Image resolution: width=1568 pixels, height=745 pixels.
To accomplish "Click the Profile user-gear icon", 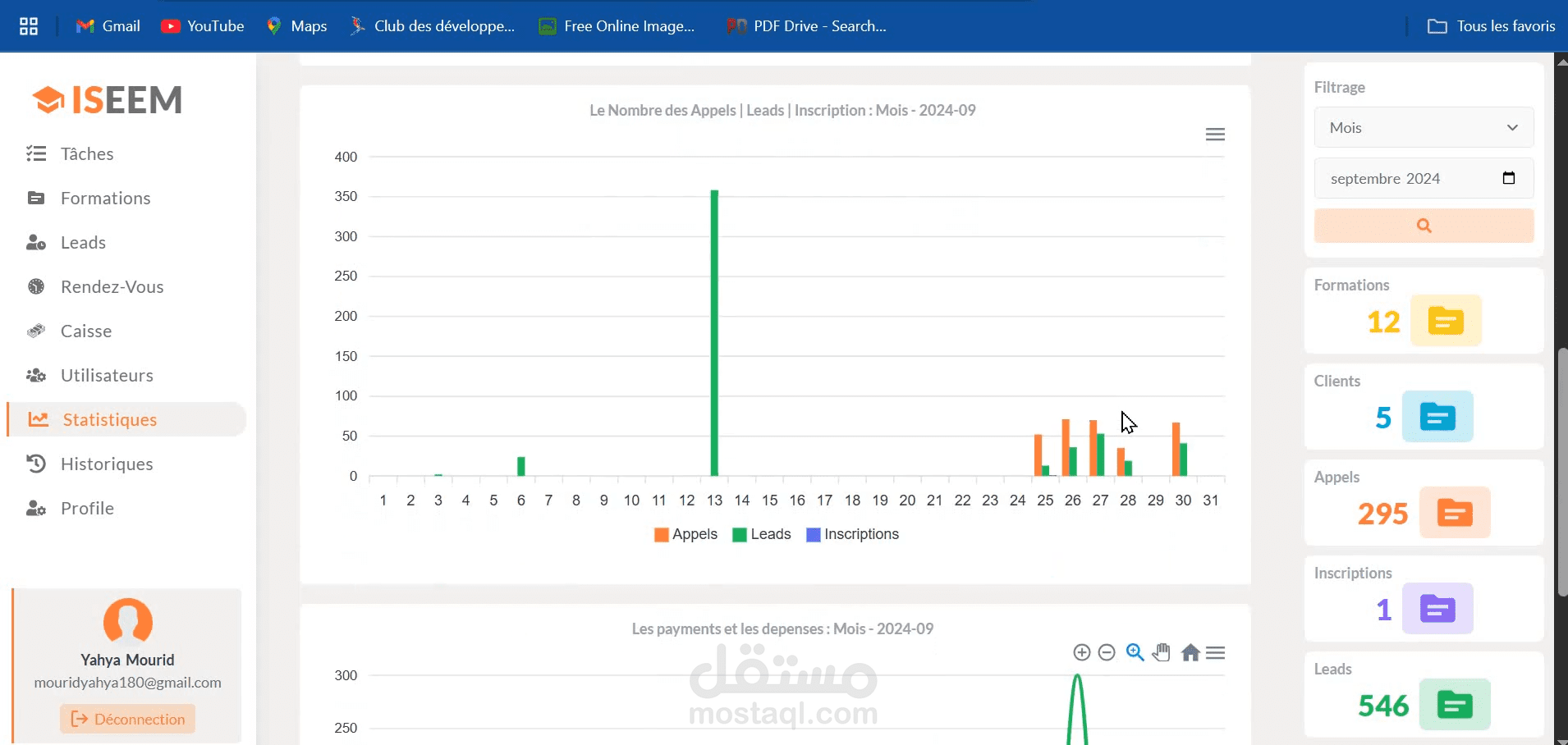I will [36, 508].
